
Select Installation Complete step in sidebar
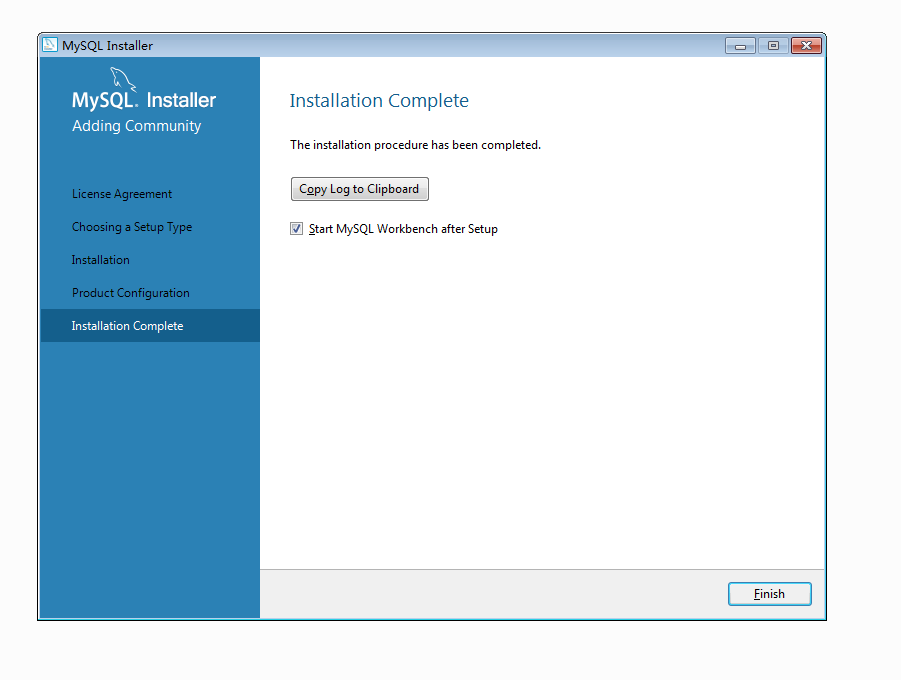(150, 325)
